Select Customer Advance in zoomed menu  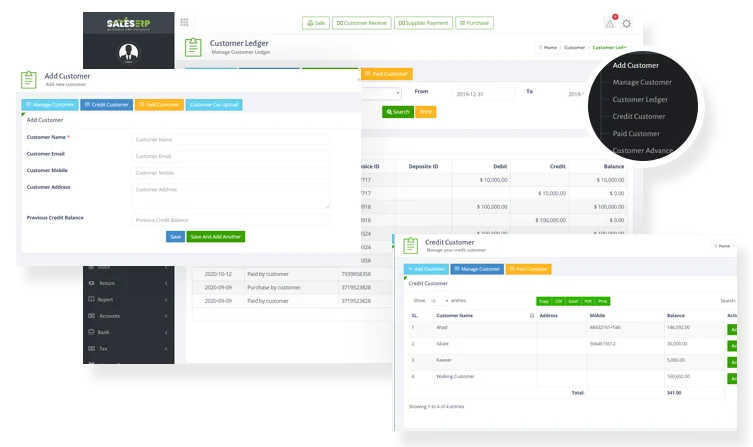pos(643,150)
